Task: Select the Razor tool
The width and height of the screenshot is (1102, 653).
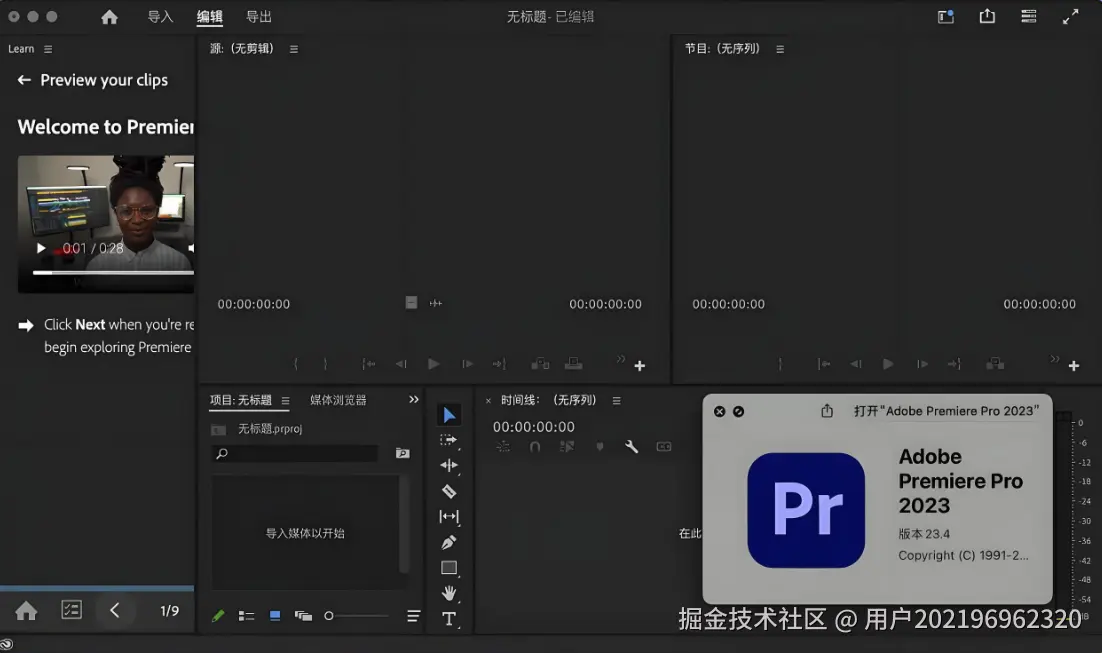Action: point(448,491)
